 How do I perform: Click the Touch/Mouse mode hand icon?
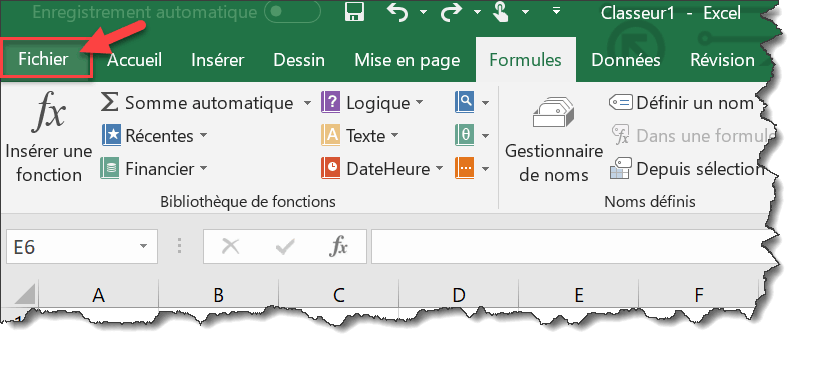[501, 13]
